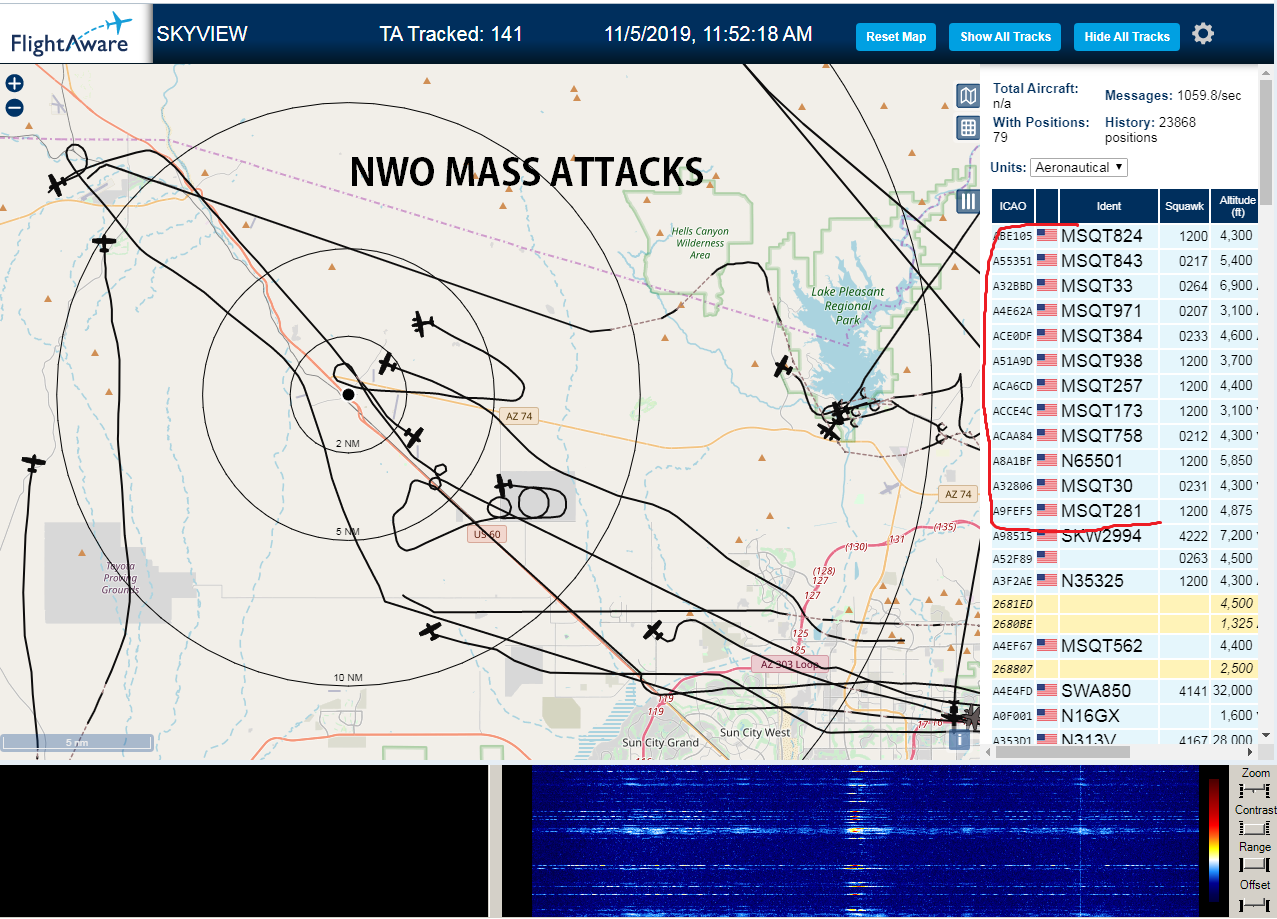
Task: Click the FlightAware logo
Action: pyautogui.click(x=72, y=33)
